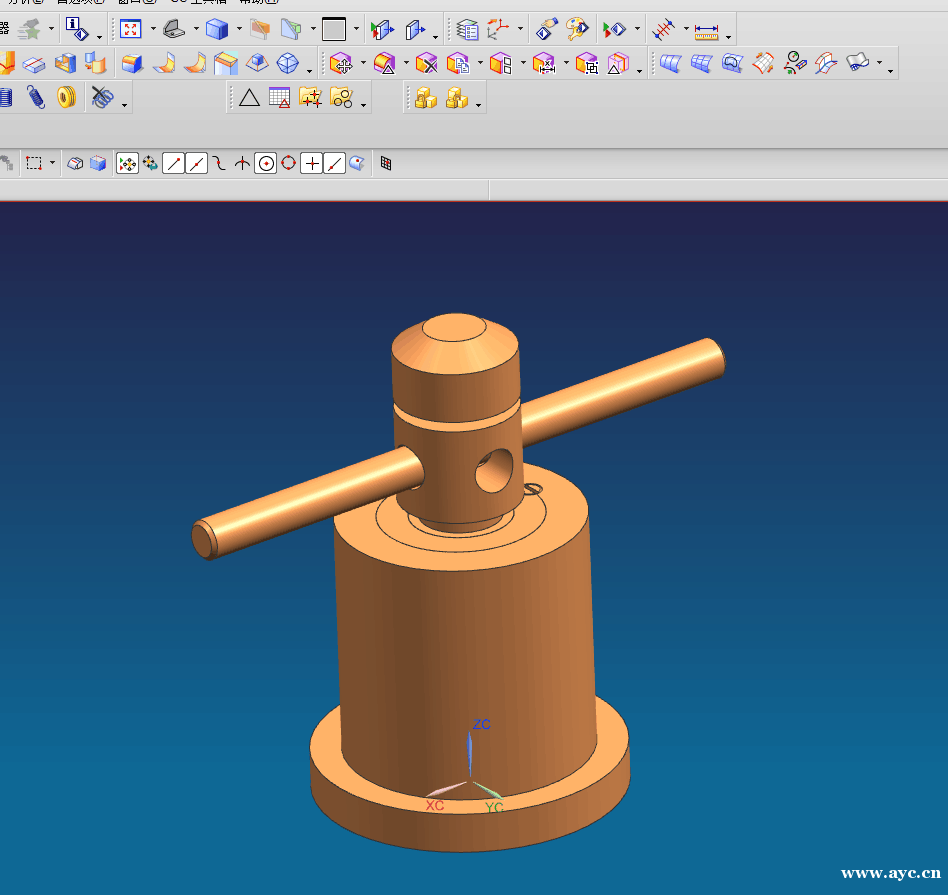Click the yellow gear wheel icon

pos(66,97)
